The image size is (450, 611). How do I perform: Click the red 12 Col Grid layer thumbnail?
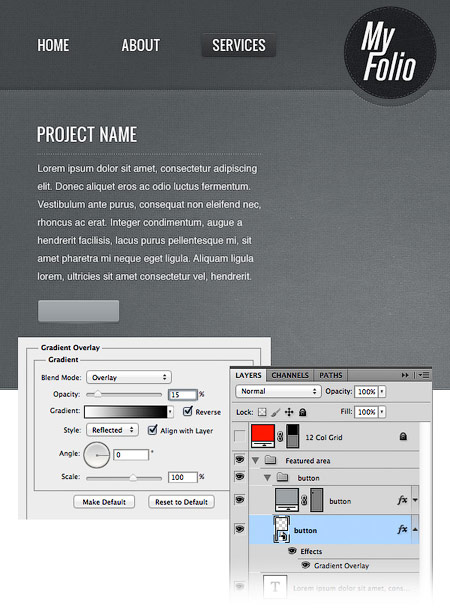(x=263, y=436)
